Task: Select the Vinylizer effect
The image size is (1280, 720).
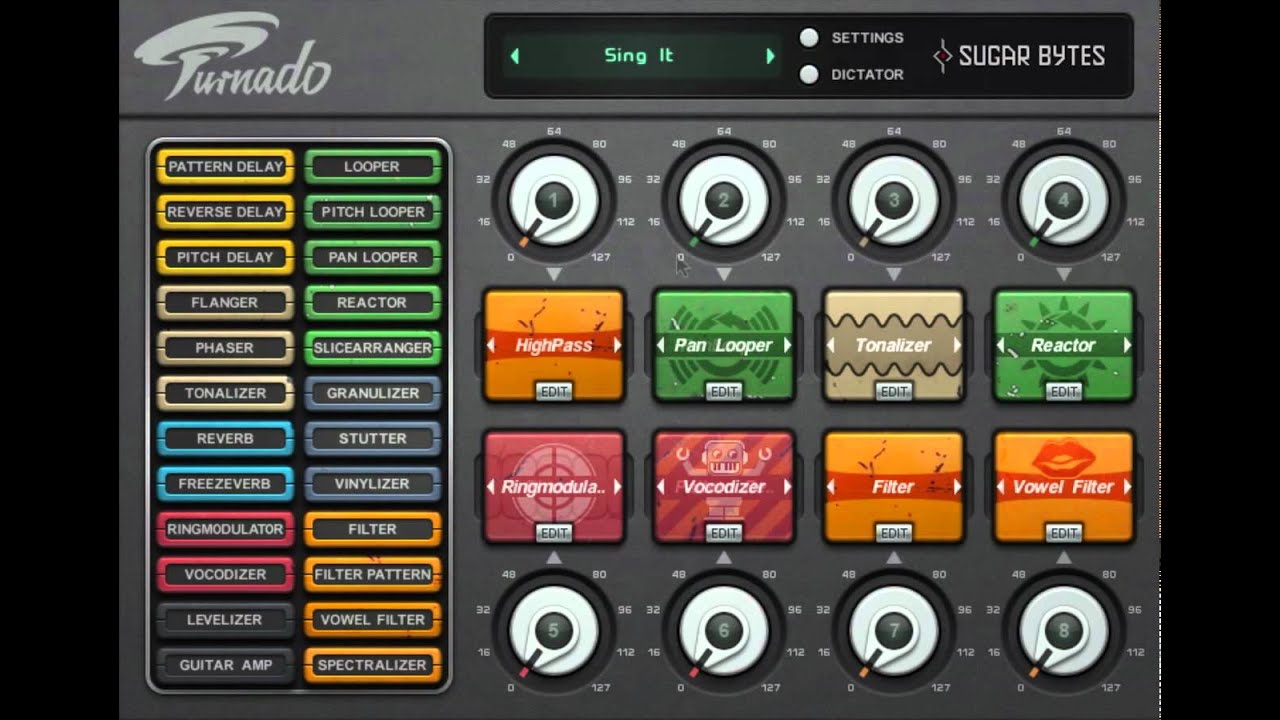Action: 372,484
